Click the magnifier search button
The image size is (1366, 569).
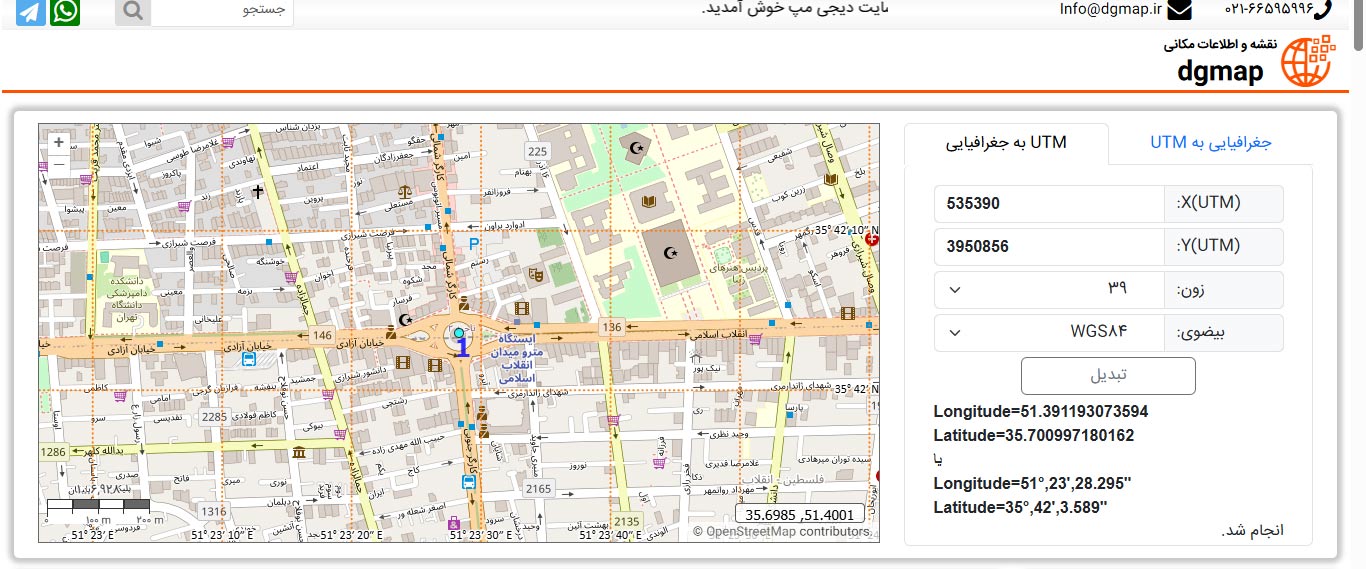point(134,12)
